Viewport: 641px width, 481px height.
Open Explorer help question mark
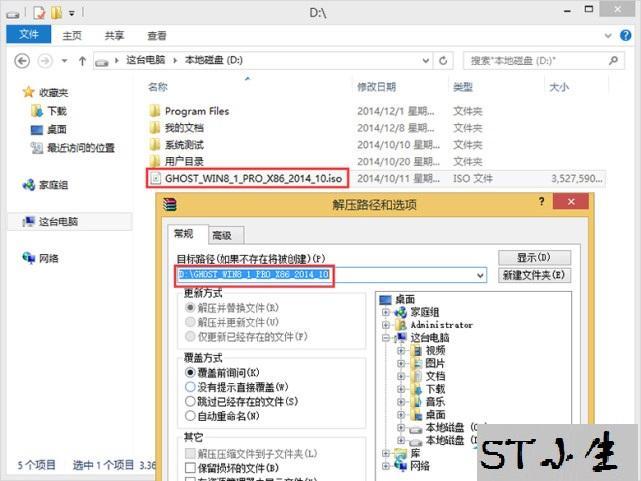click(625, 36)
